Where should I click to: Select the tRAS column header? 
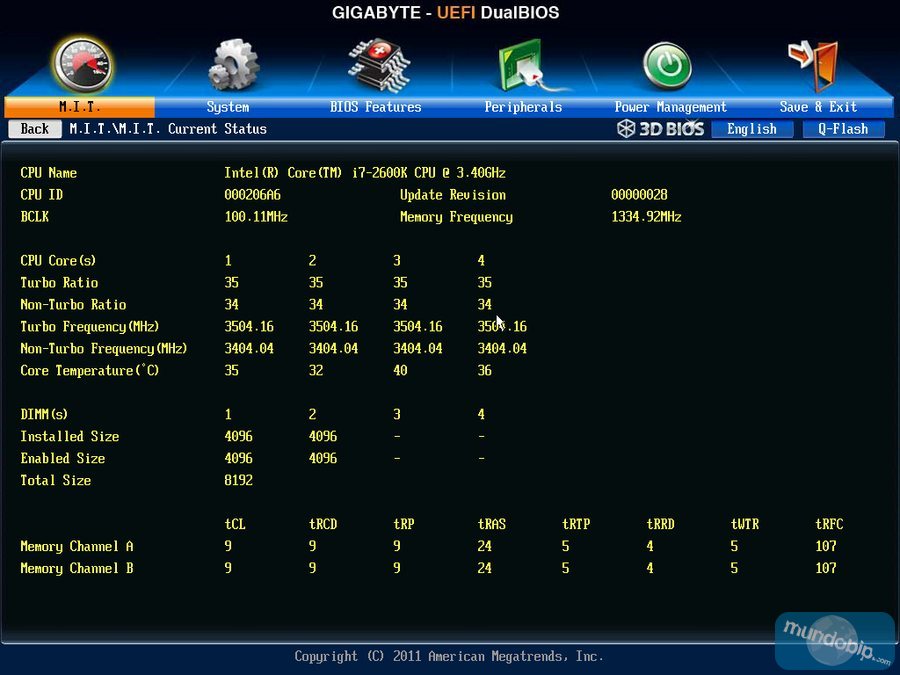point(492,524)
